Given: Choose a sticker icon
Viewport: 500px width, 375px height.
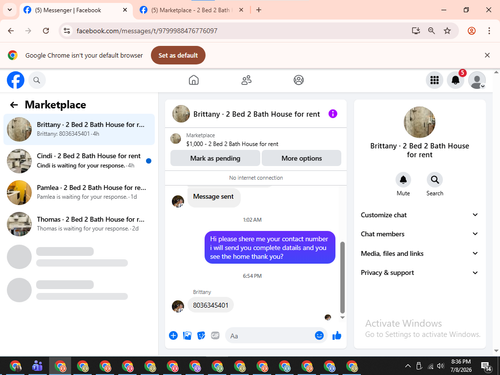Looking at the screenshot, I should click(x=201, y=335).
